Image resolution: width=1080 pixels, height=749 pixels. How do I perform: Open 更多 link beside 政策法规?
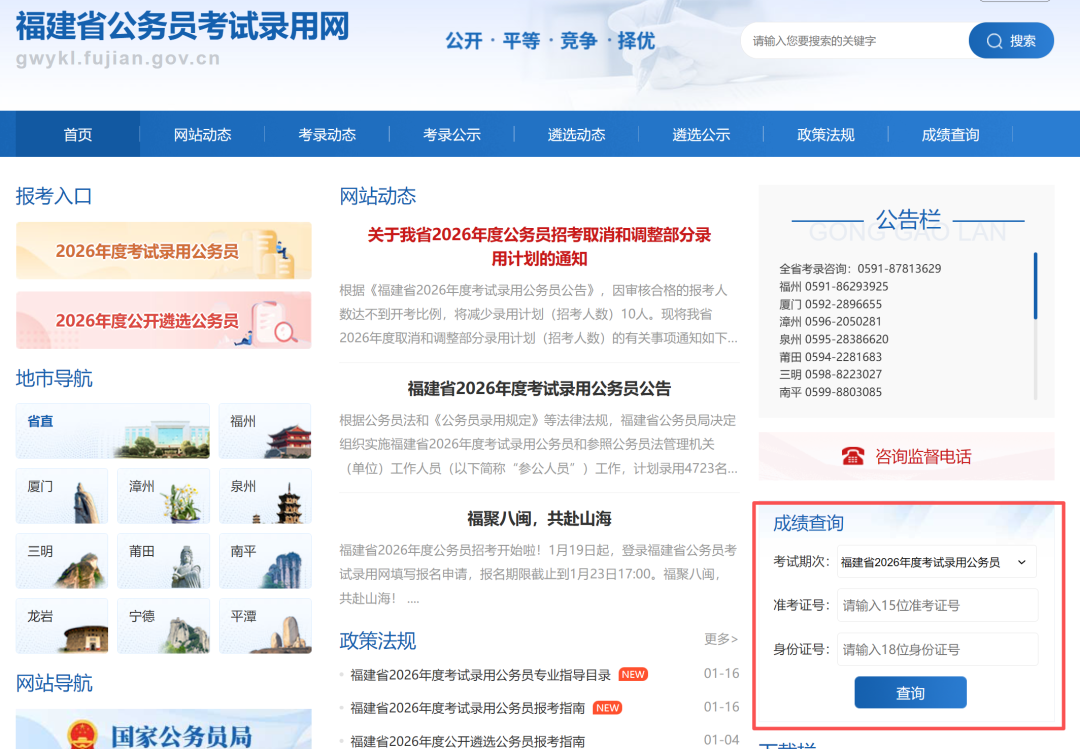coord(720,639)
